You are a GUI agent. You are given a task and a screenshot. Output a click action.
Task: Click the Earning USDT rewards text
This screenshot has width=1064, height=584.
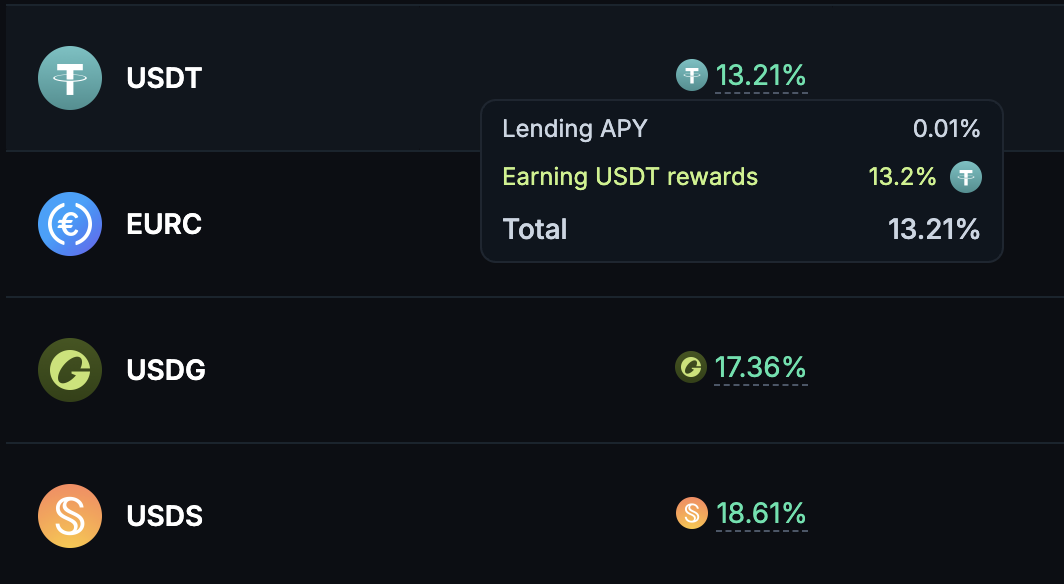point(630,178)
